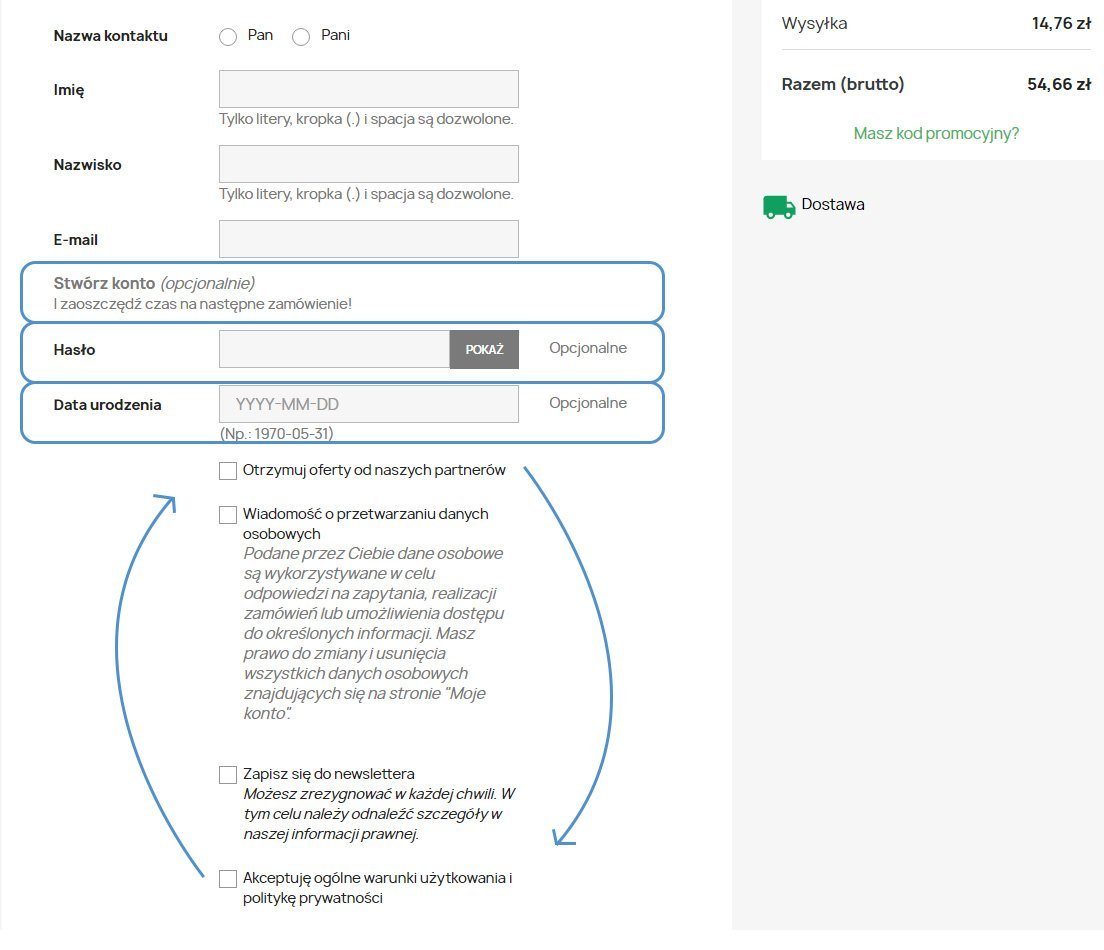Click the Wysyłka label
This screenshot has width=1104, height=950.
(814, 23)
